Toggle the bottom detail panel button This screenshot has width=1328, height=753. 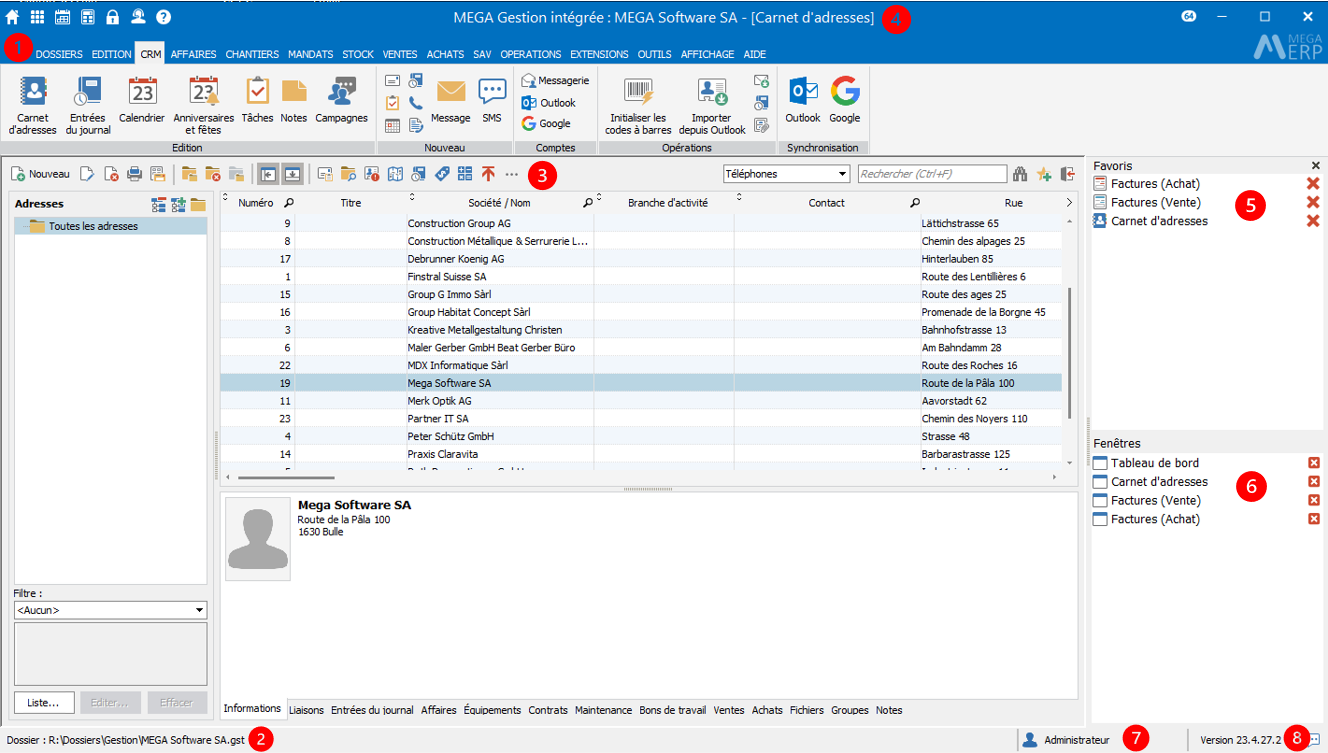tap(292, 174)
